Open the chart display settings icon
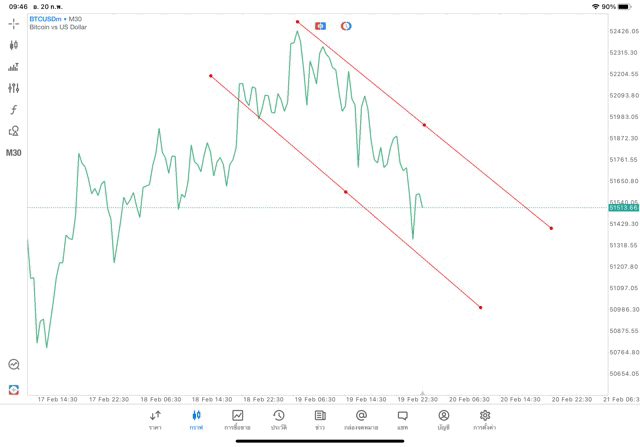This screenshot has height=447, width=640. point(13,67)
